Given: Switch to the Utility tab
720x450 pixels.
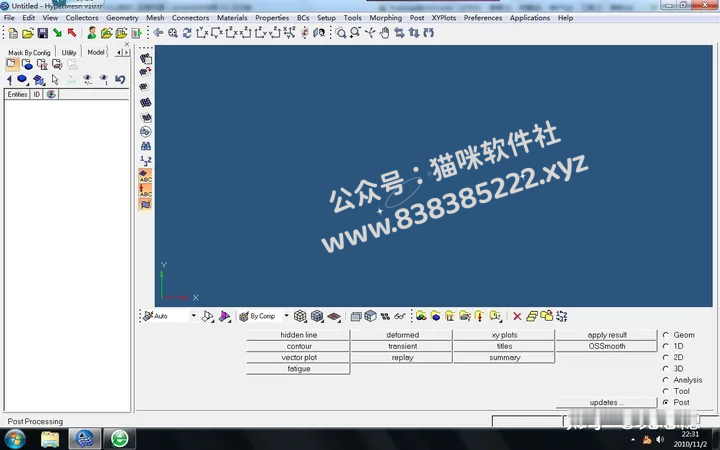Looking at the screenshot, I should [69, 52].
